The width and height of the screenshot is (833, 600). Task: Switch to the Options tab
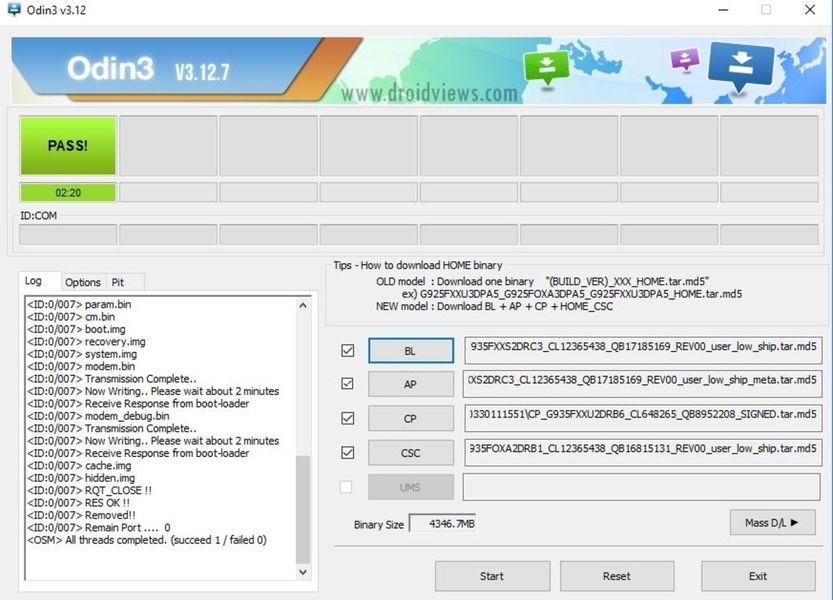point(83,282)
